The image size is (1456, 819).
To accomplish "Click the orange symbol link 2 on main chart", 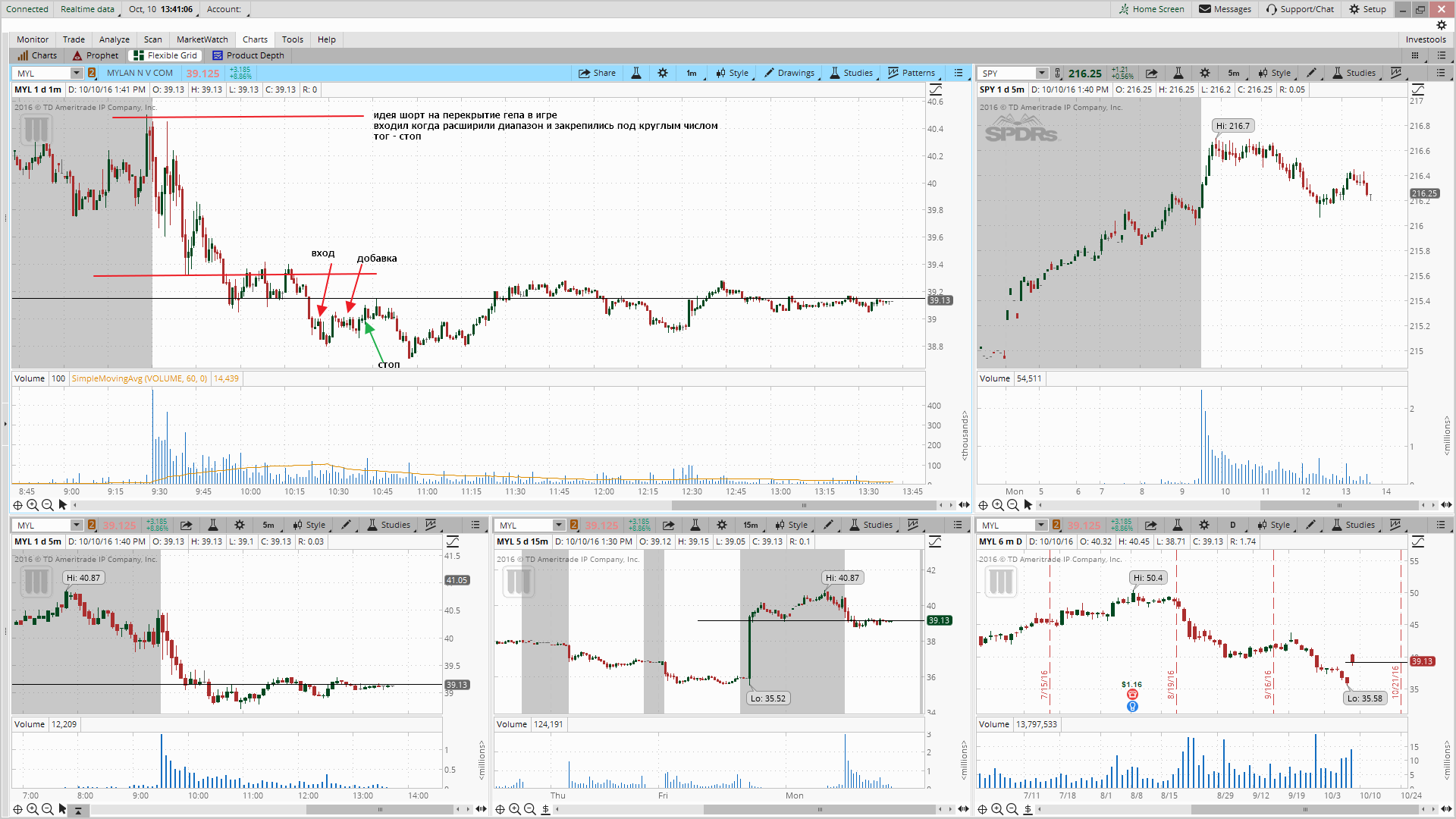I will click(92, 73).
